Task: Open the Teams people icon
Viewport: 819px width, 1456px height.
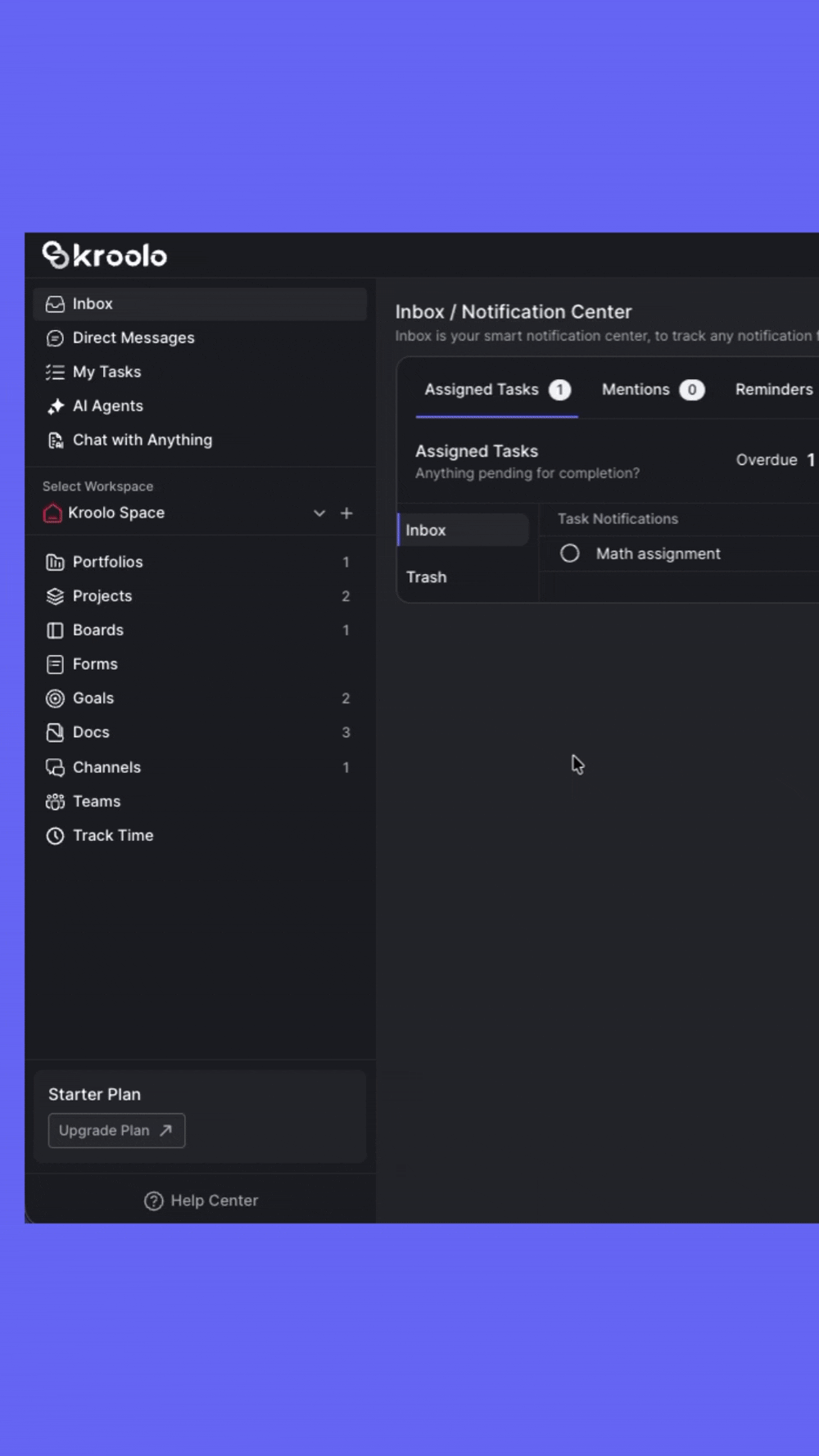Action: (55, 802)
